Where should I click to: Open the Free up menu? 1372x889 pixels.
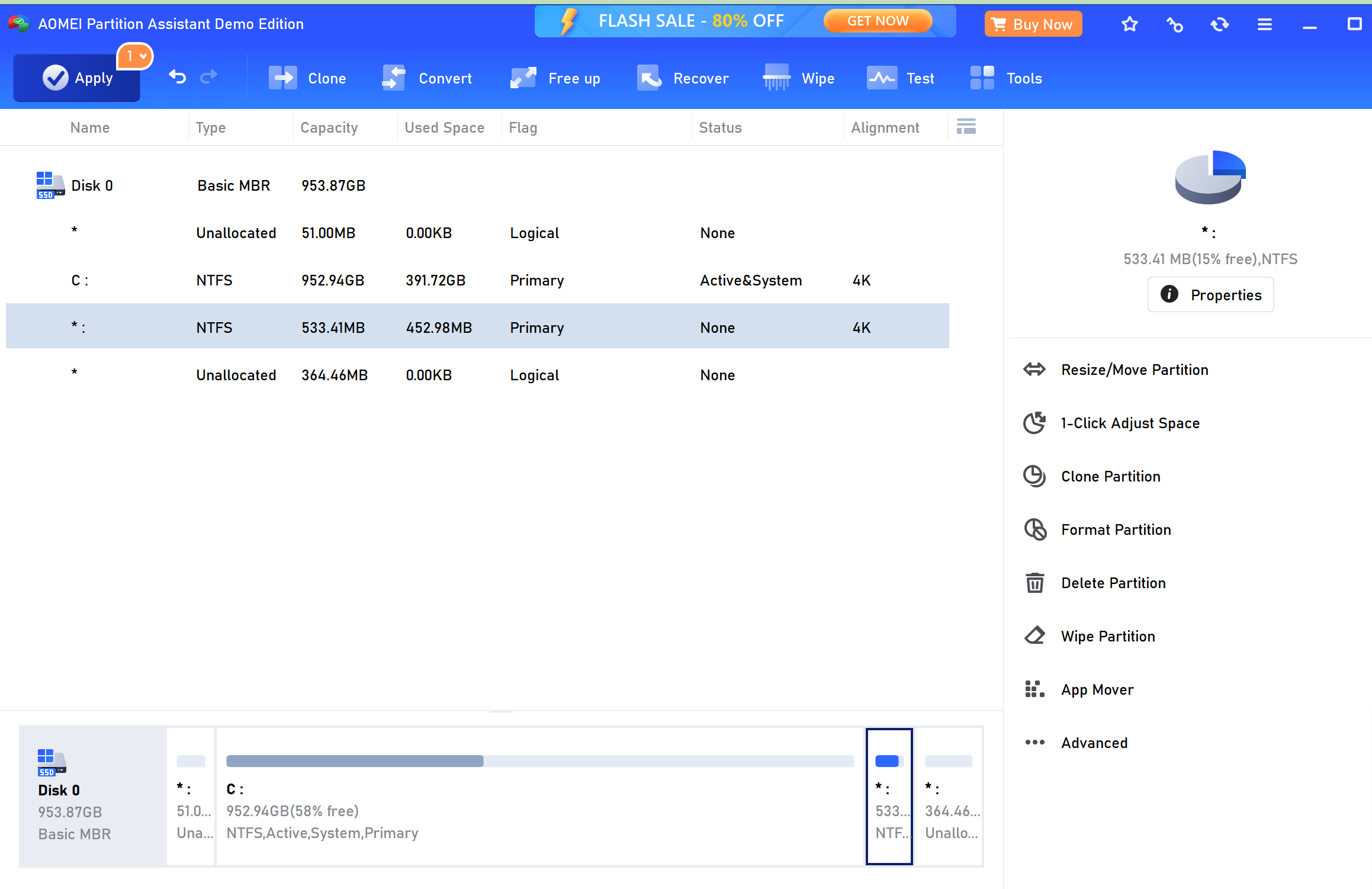click(555, 78)
